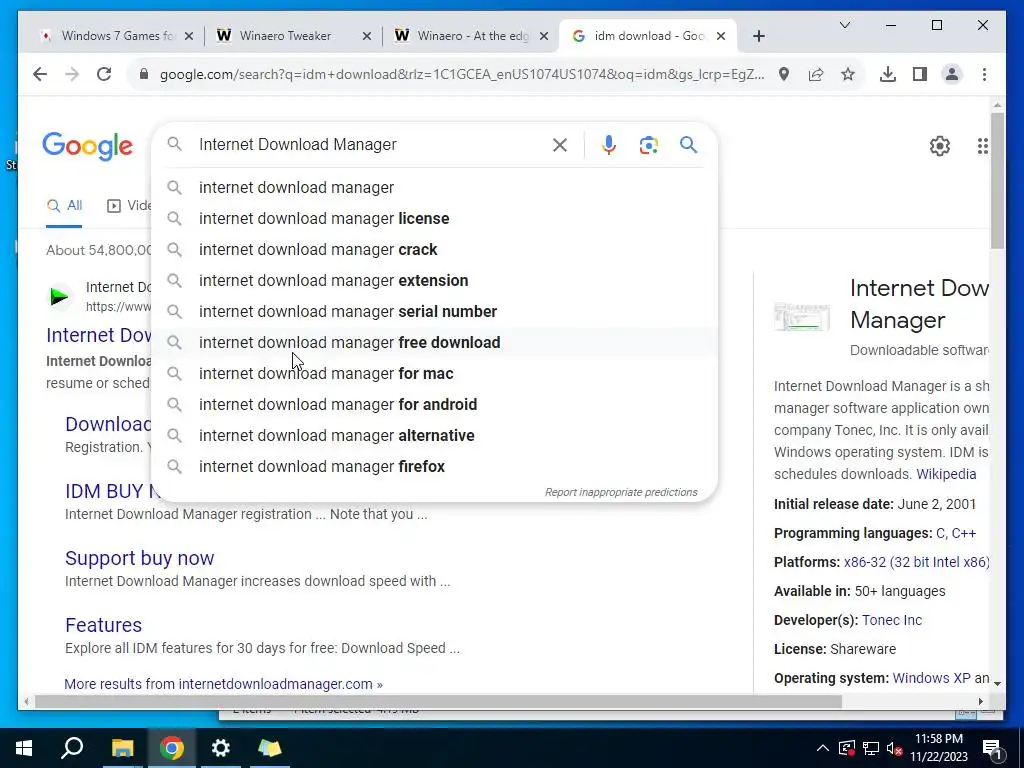Click the Chrome address bar URL
1024x768 pixels.
pyautogui.click(x=462, y=74)
